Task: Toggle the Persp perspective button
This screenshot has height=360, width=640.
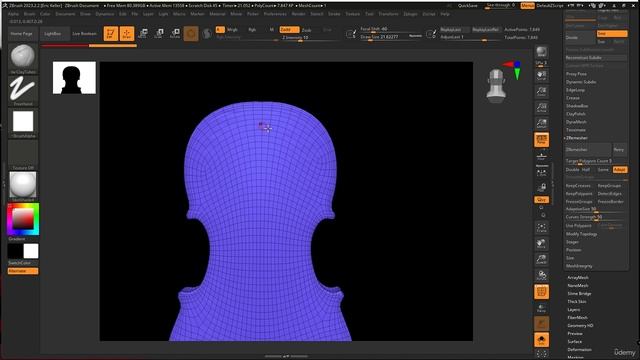Action: pos(542,140)
